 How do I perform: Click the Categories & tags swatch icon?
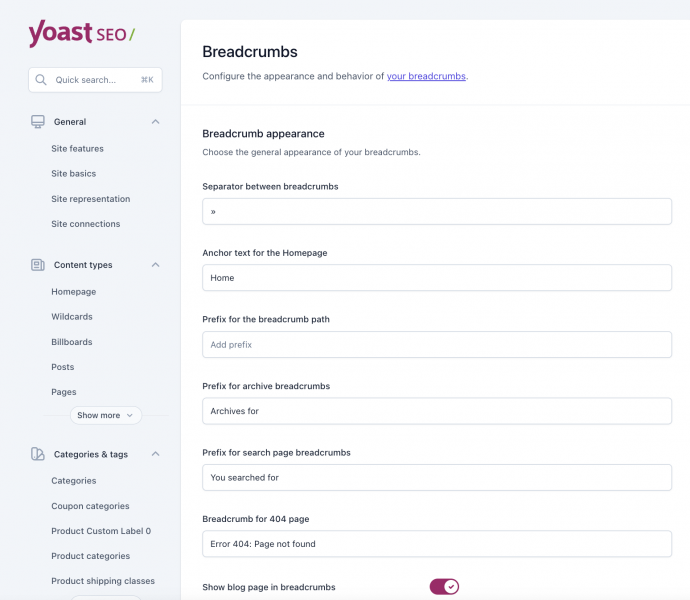pyautogui.click(x=38, y=454)
